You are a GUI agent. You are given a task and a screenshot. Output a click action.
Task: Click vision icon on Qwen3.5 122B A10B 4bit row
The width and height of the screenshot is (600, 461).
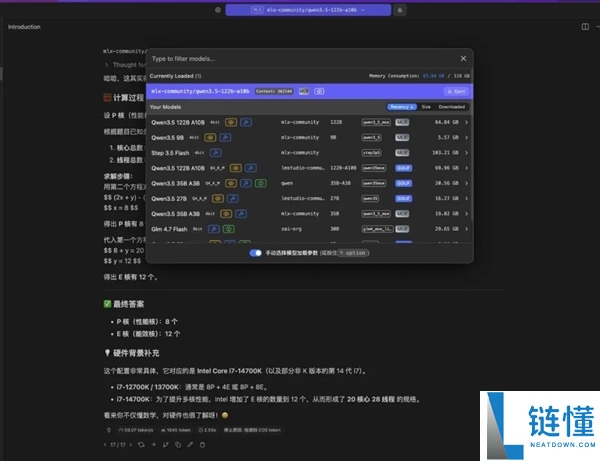tap(231, 122)
